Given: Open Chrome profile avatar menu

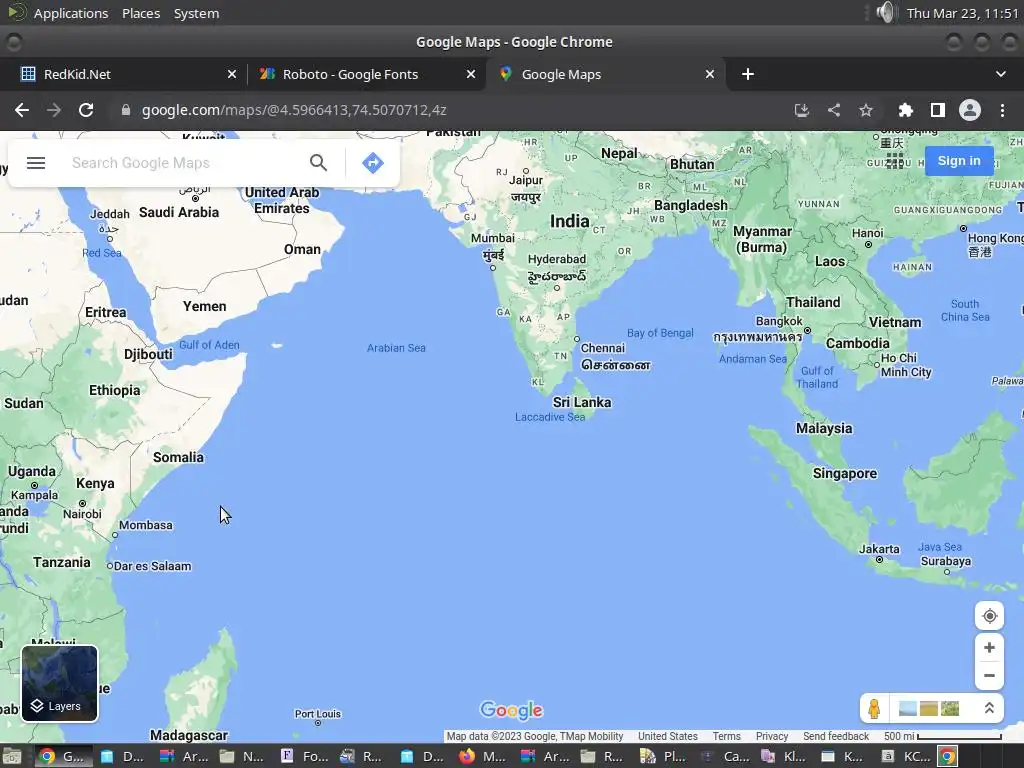Looking at the screenshot, I should [970, 110].
